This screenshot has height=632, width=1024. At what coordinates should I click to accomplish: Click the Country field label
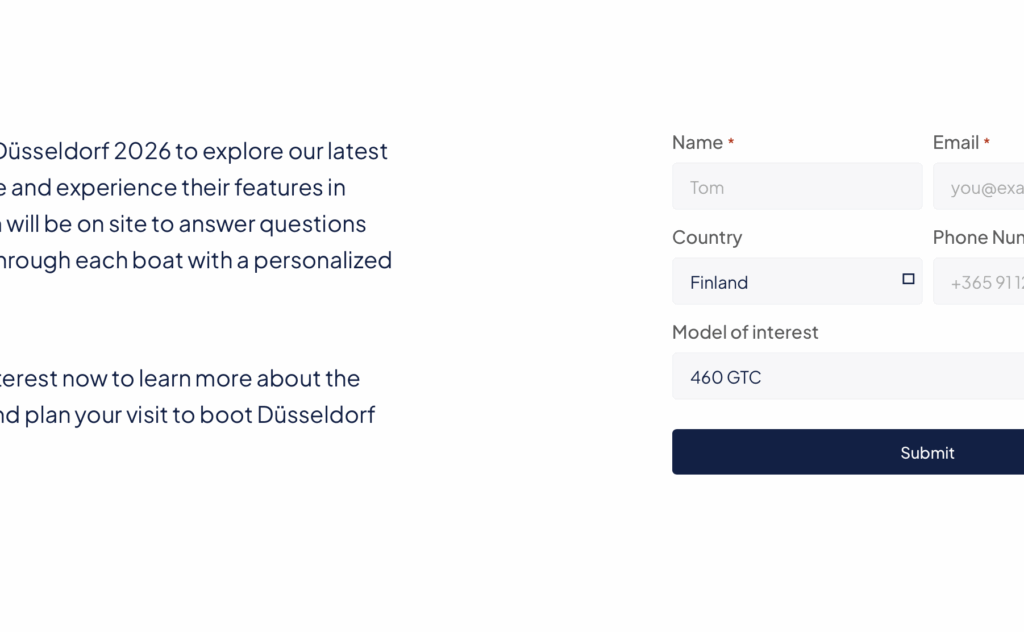tap(707, 237)
